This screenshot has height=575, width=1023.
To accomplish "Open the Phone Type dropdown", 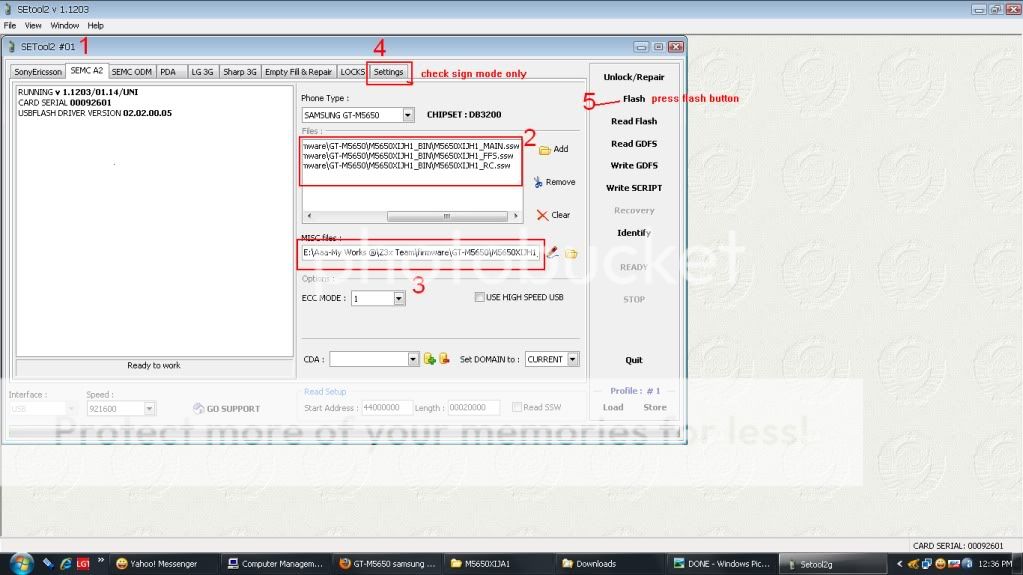I will [408, 115].
